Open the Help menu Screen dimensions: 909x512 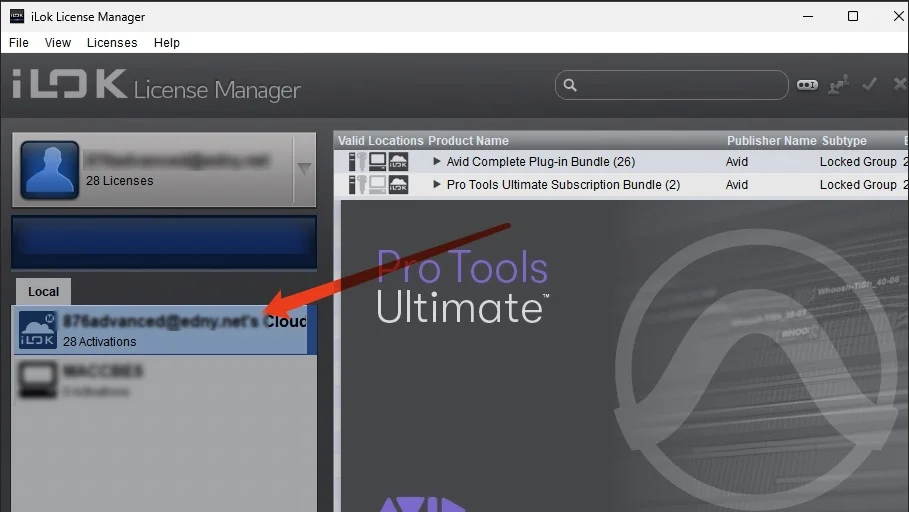166,43
